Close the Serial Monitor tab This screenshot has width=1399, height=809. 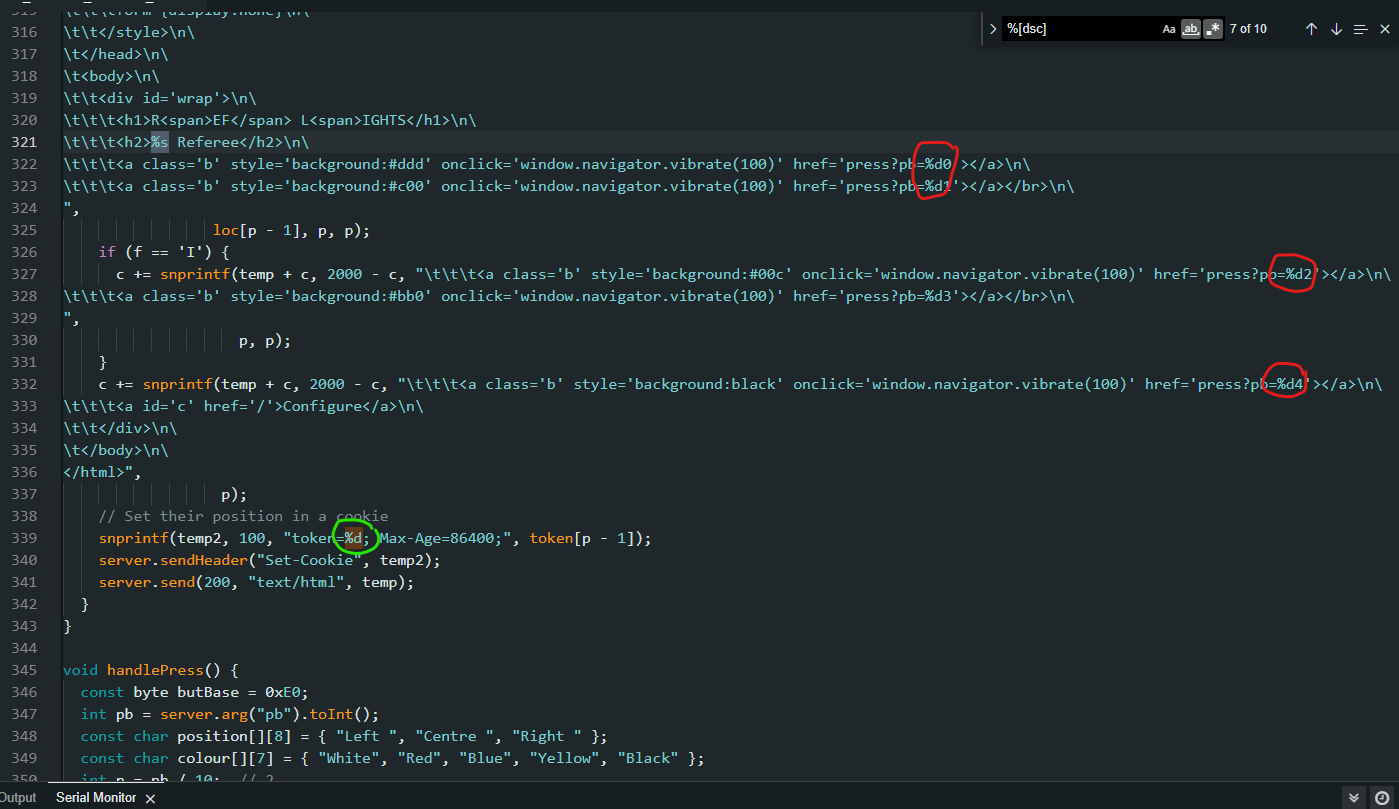(150, 798)
